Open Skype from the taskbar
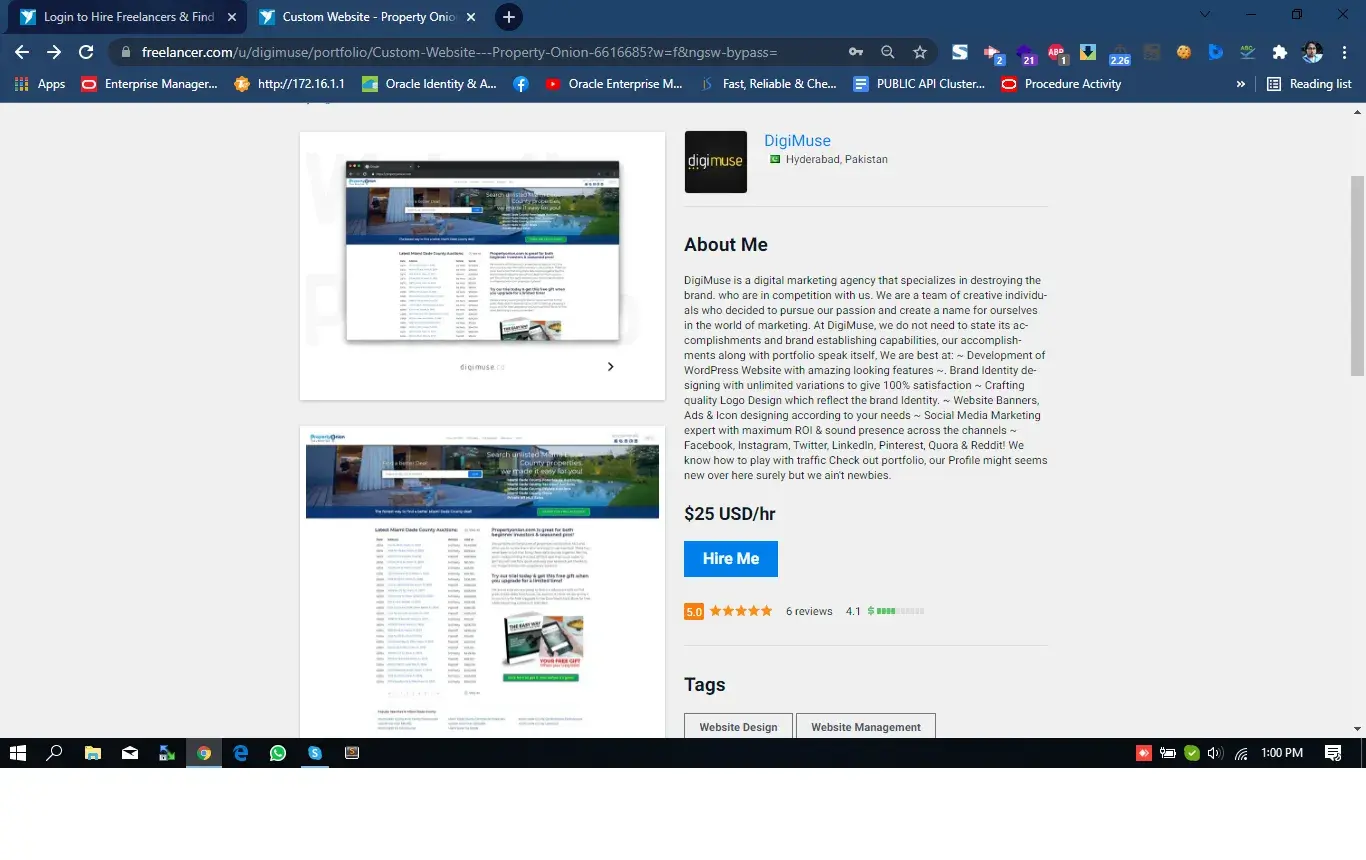Viewport: 1366px width, 860px height. tap(315, 753)
